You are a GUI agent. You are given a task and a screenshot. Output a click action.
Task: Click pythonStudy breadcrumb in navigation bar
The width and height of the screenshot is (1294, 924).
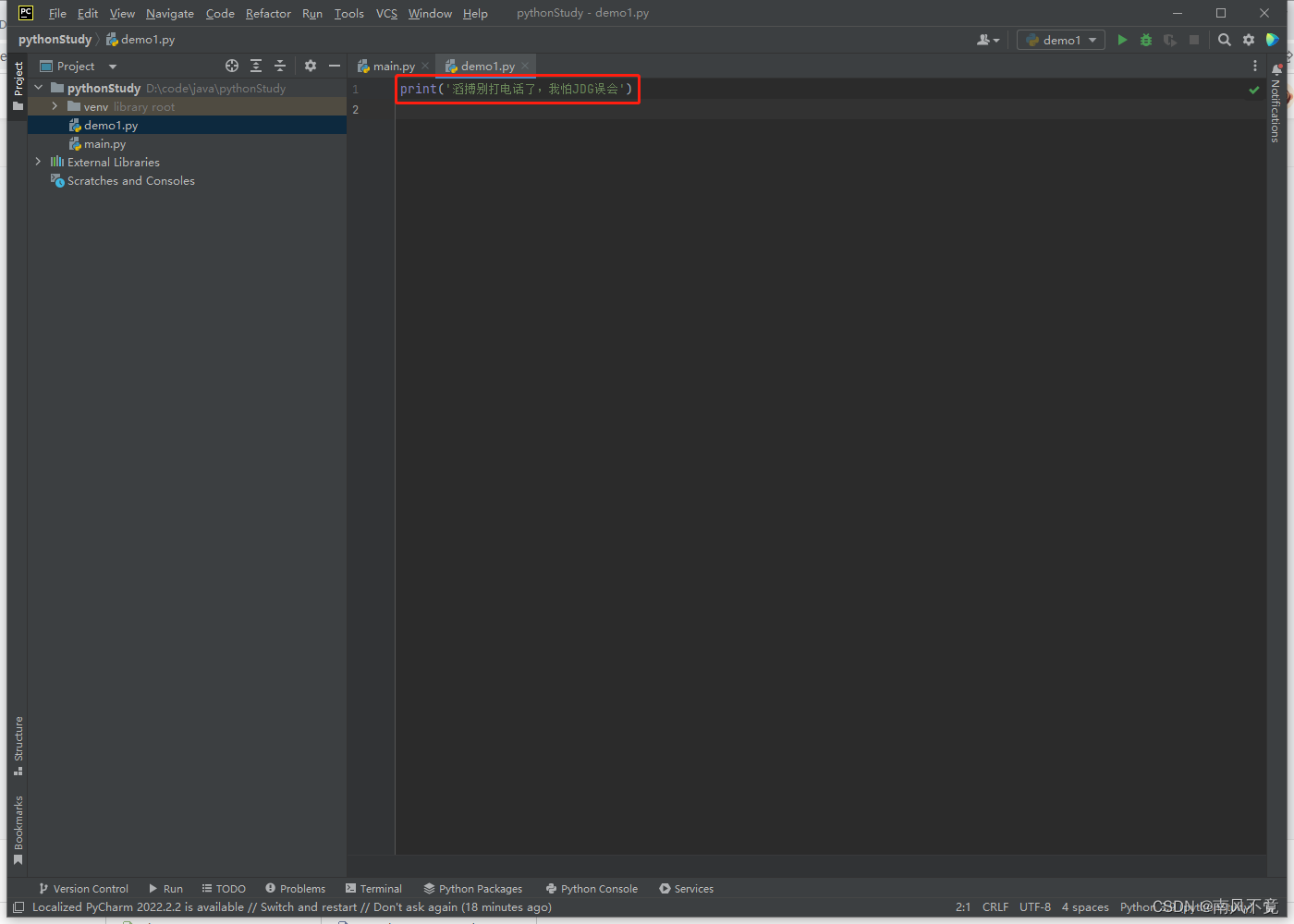pos(55,40)
